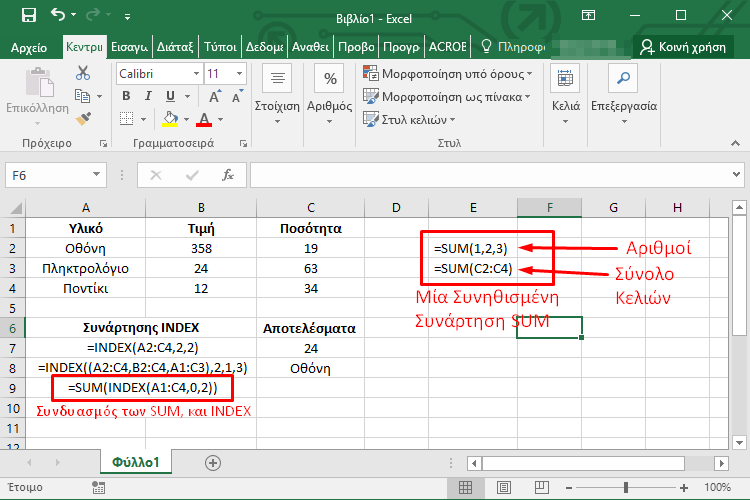Click the Undo arrow icon
This screenshot has width=750, height=500.
[58, 15]
